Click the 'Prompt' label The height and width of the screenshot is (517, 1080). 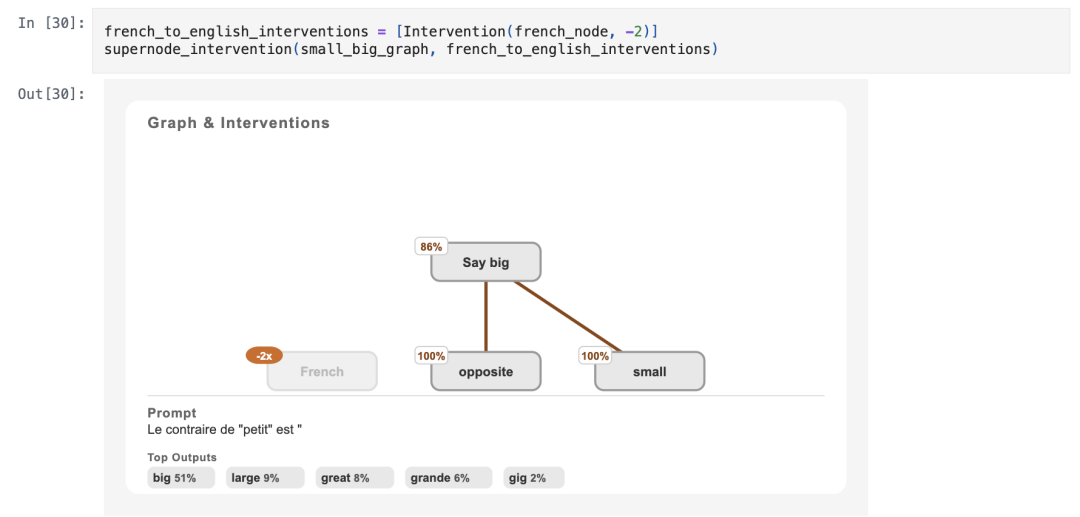(x=172, y=413)
